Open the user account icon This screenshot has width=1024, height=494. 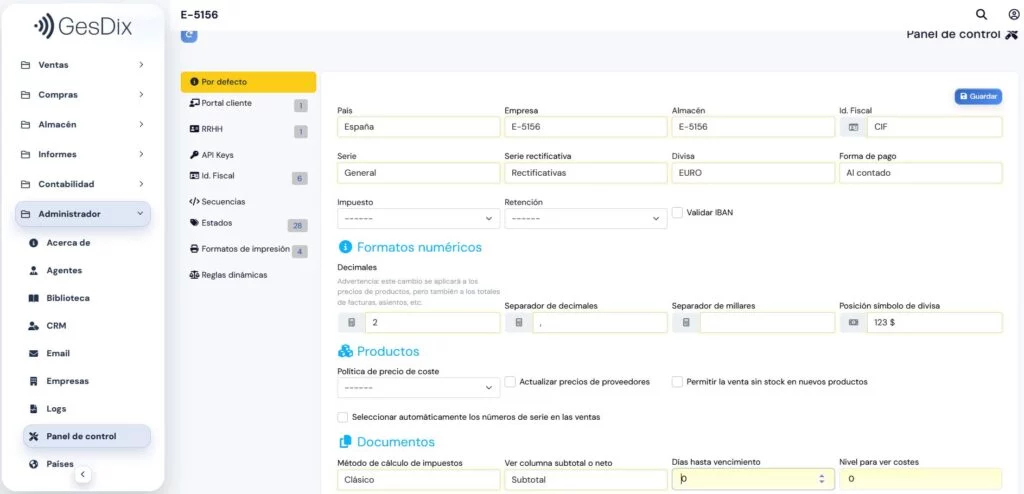pos(1014,14)
